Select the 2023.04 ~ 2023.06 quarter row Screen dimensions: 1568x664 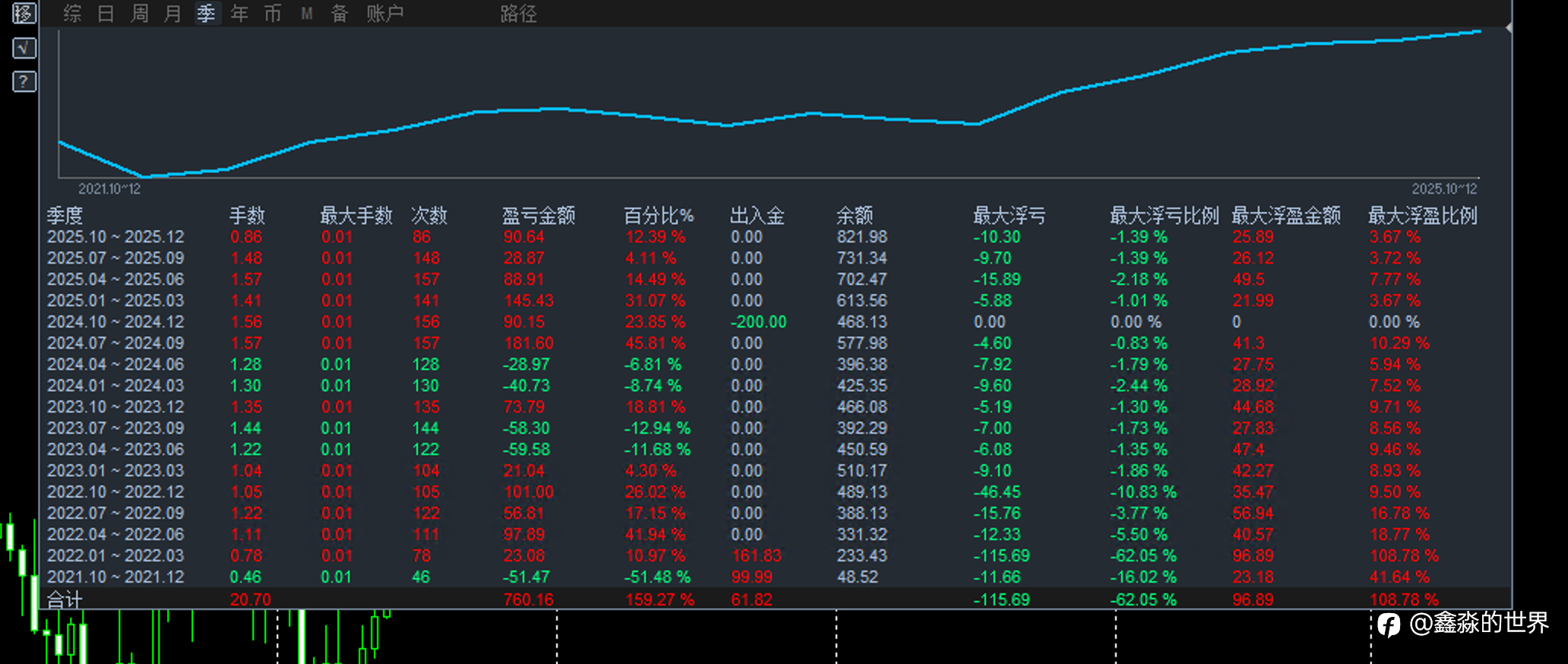pyautogui.click(x=775, y=450)
